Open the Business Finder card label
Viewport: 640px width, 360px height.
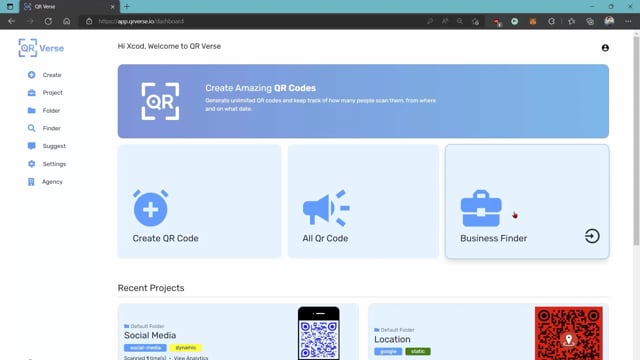coord(493,238)
